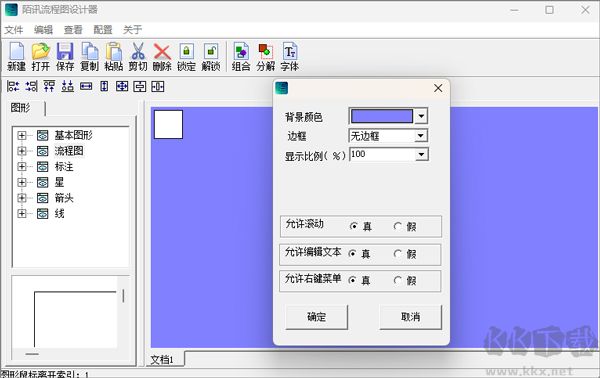This screenshot has height=378, width=600.
Task: Set 允许右键菜单 to 假
Action: coord(398,280)
